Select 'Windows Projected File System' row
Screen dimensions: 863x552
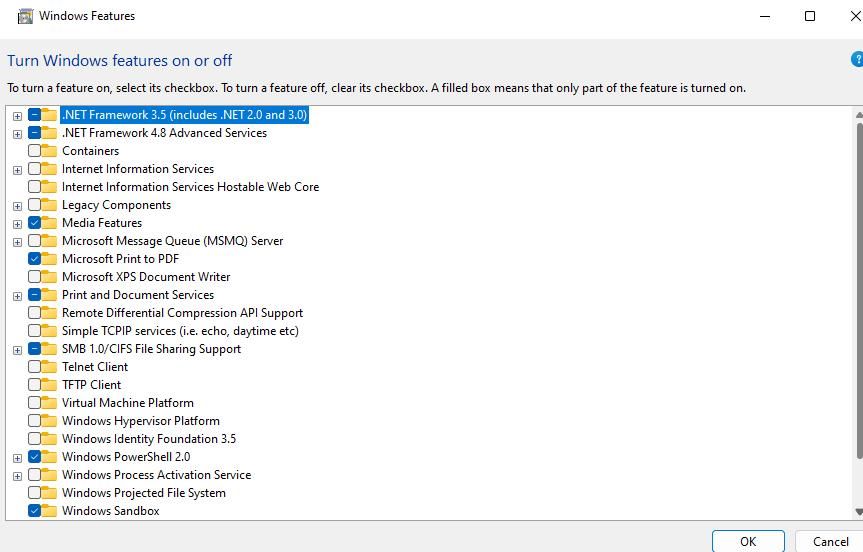pos(144,493)
